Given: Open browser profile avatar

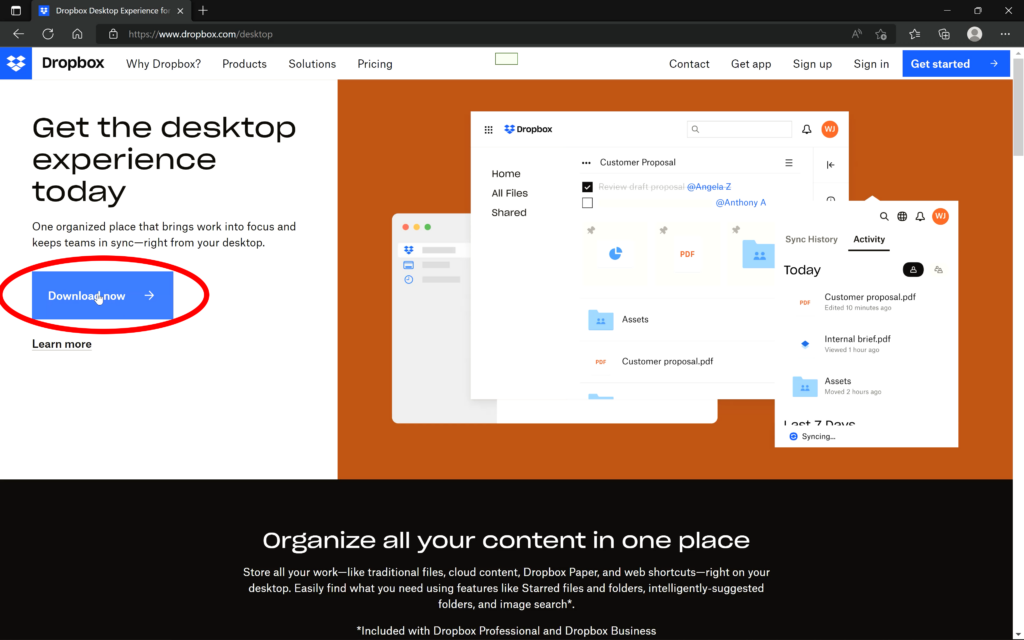Looking at the screenshot, I should coord(974,34).
